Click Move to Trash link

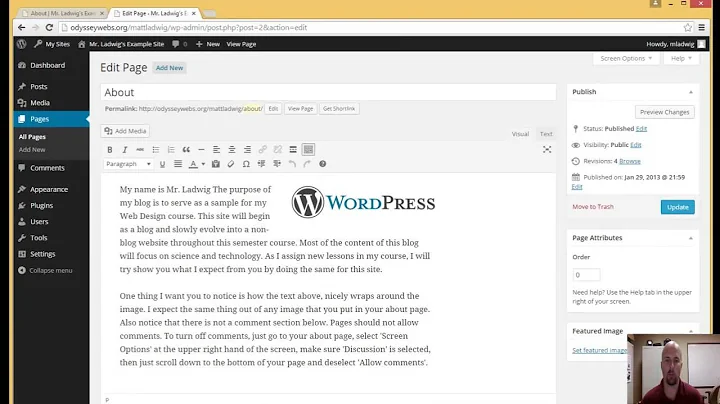click(x=593, y=207)
